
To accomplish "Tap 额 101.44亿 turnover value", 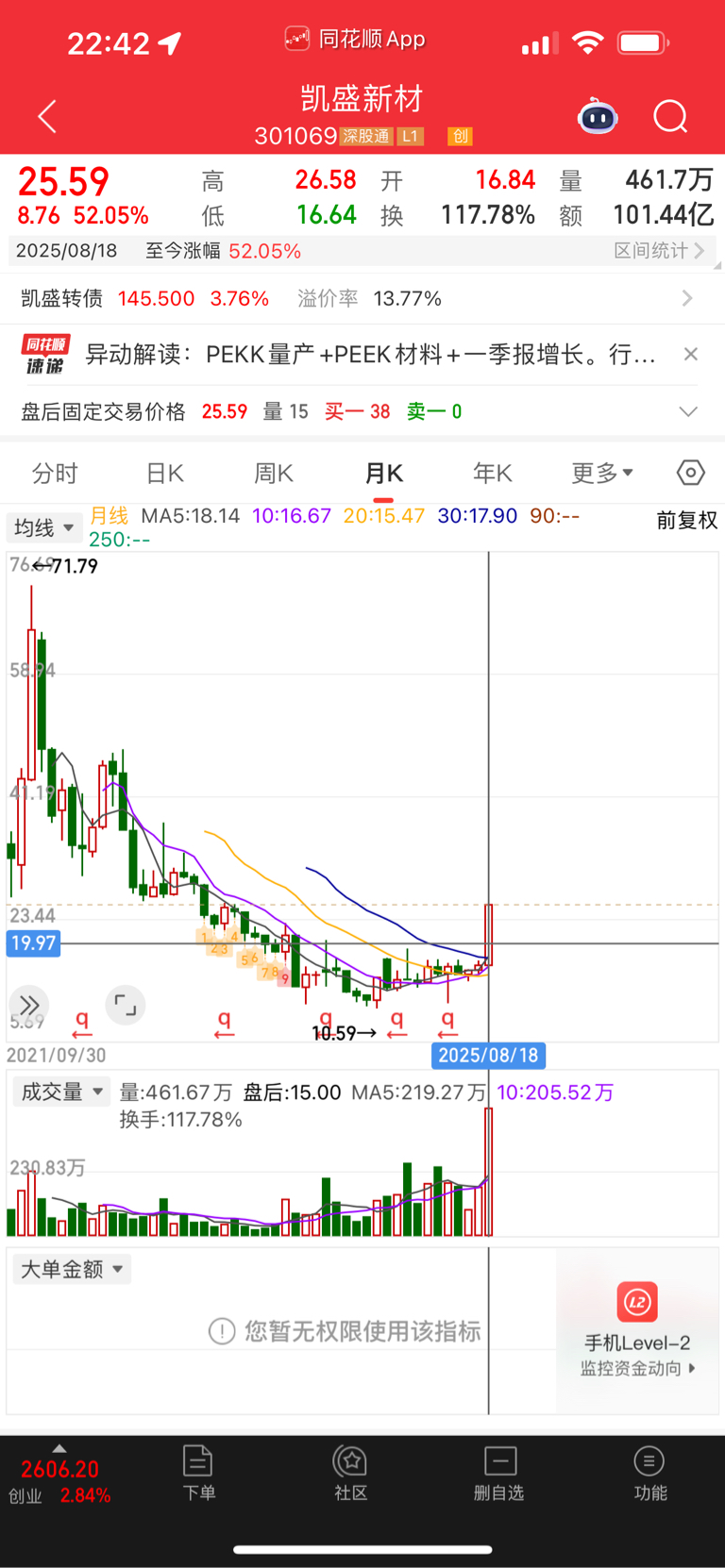I will pos(637,215).
